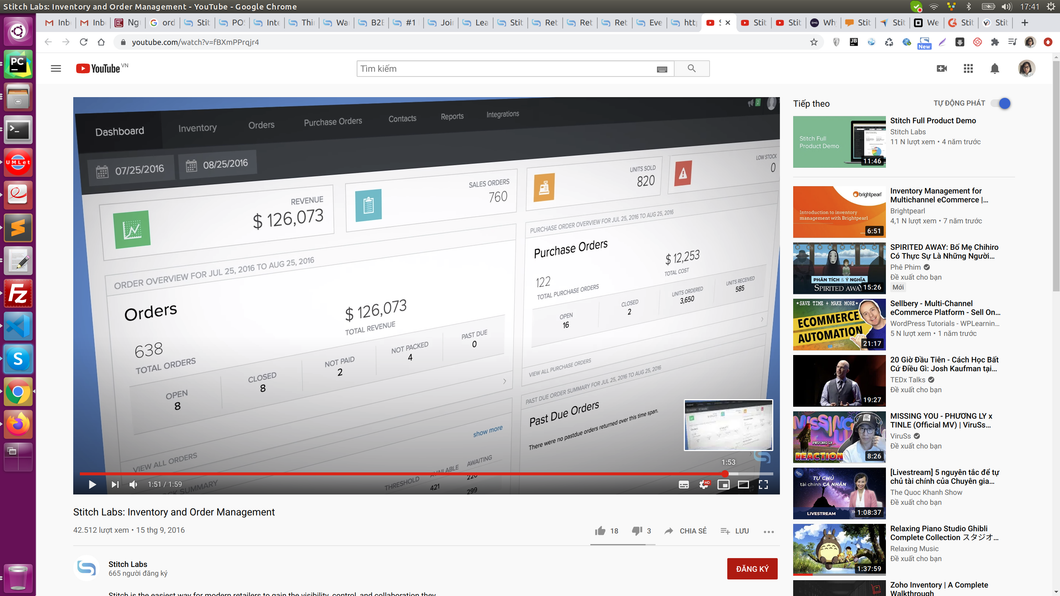The width and height of the screenshot is (1060, 596).
Task: Open the YouTube notifications bell
Action: (994, 69)
